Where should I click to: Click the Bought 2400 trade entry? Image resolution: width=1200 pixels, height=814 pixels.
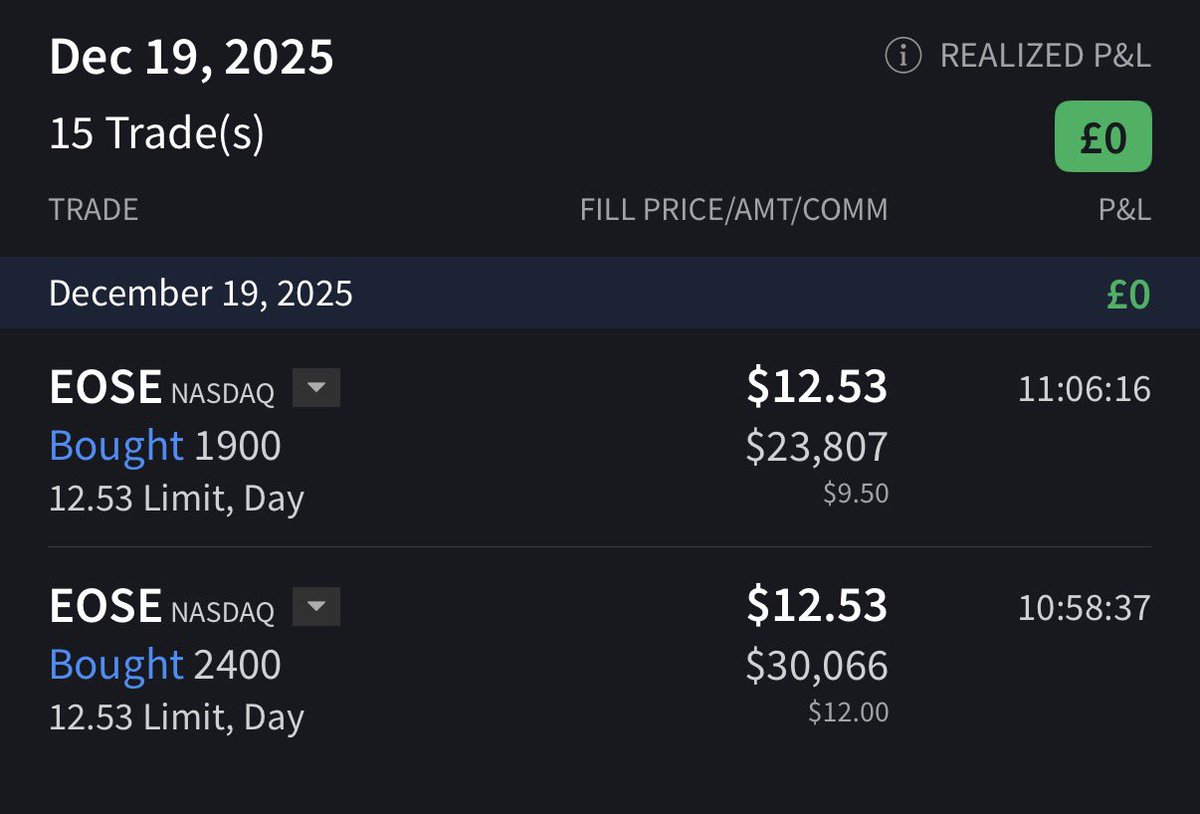(x=165, y=664)
